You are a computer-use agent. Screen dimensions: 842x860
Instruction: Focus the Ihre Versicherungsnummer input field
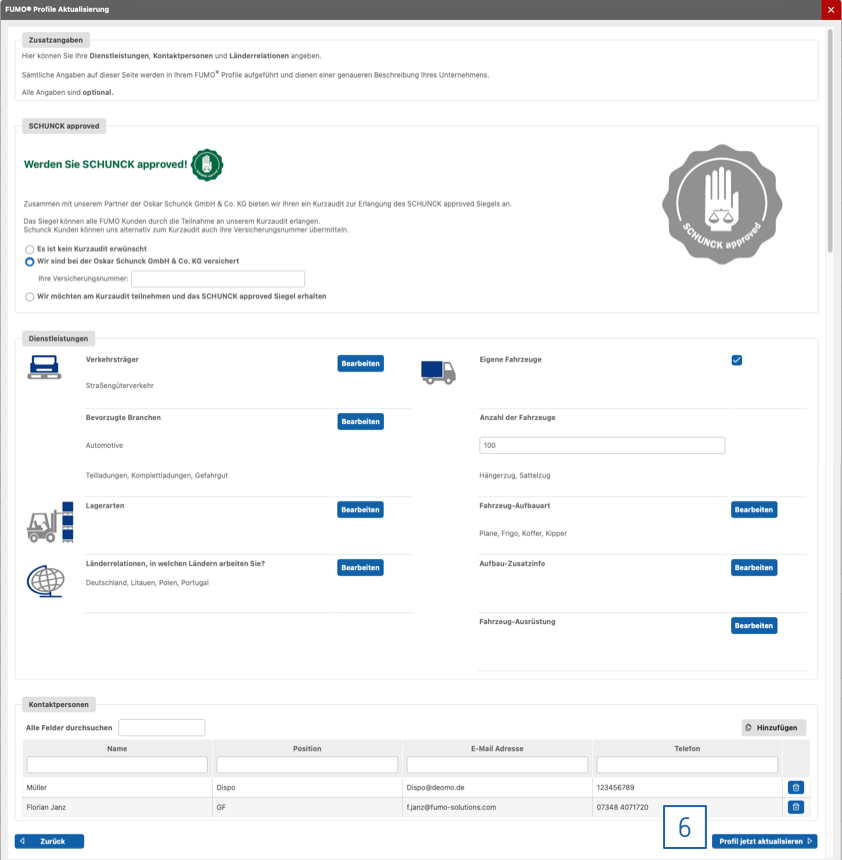218,279
